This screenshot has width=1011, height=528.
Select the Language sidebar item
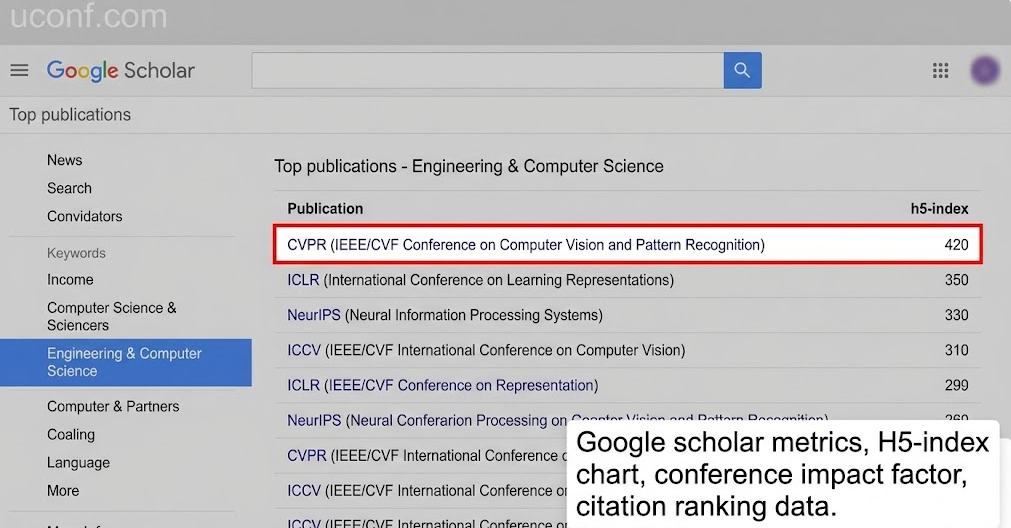[78, 463]
